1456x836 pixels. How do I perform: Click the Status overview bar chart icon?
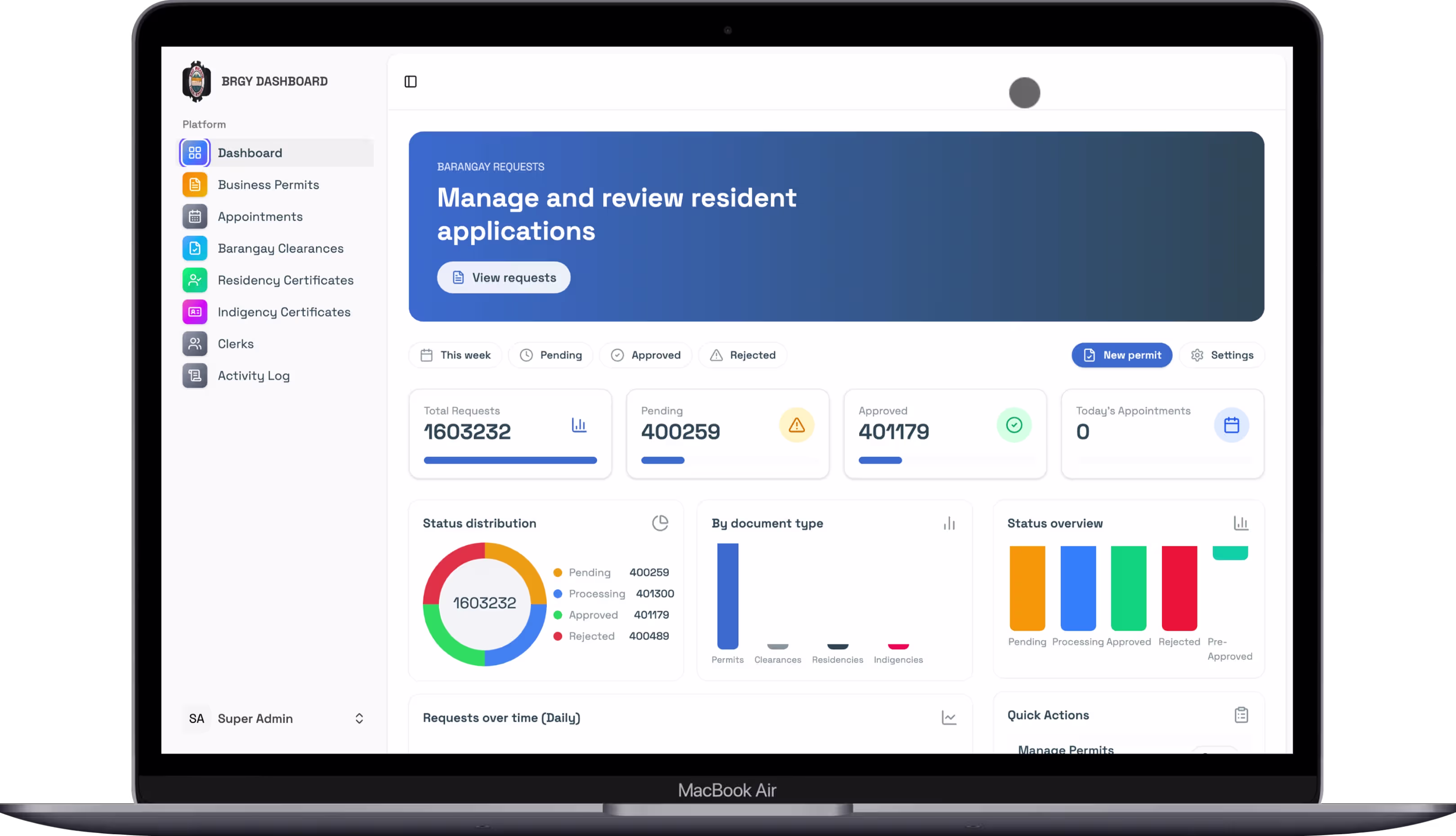coord(1241,523)
